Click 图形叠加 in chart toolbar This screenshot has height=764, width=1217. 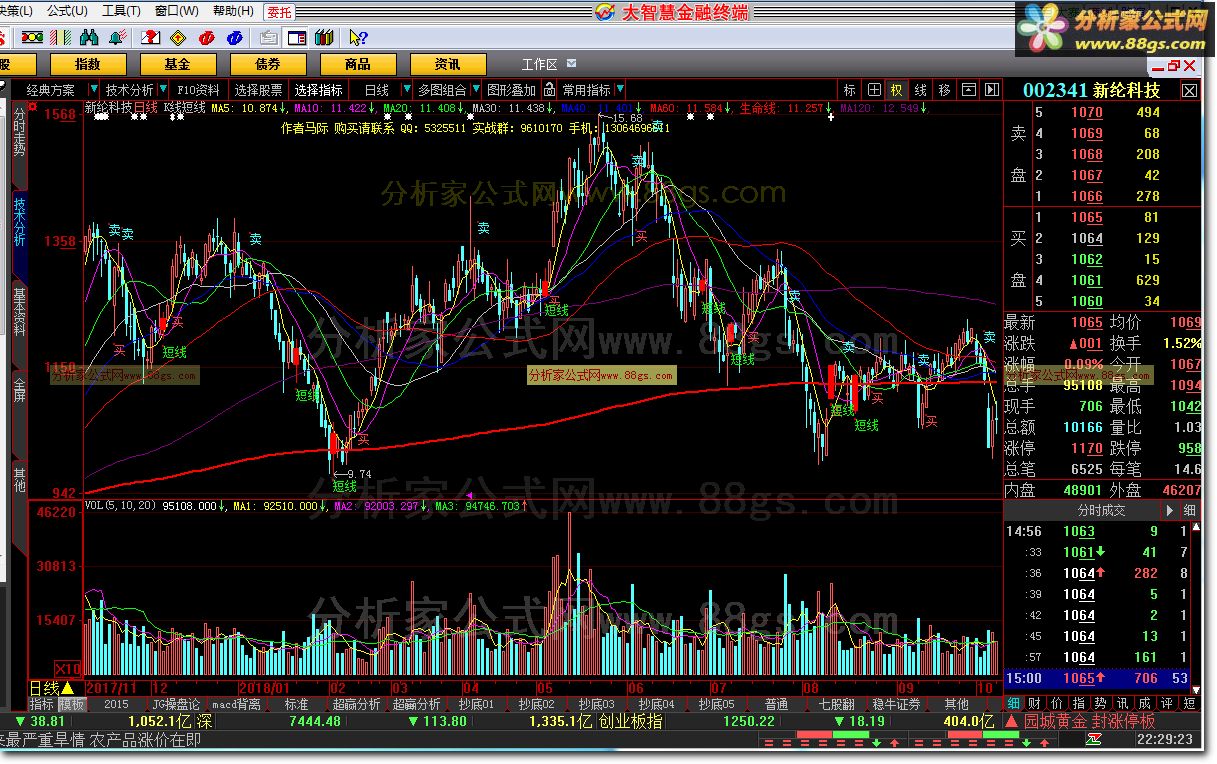coord(511,90)
